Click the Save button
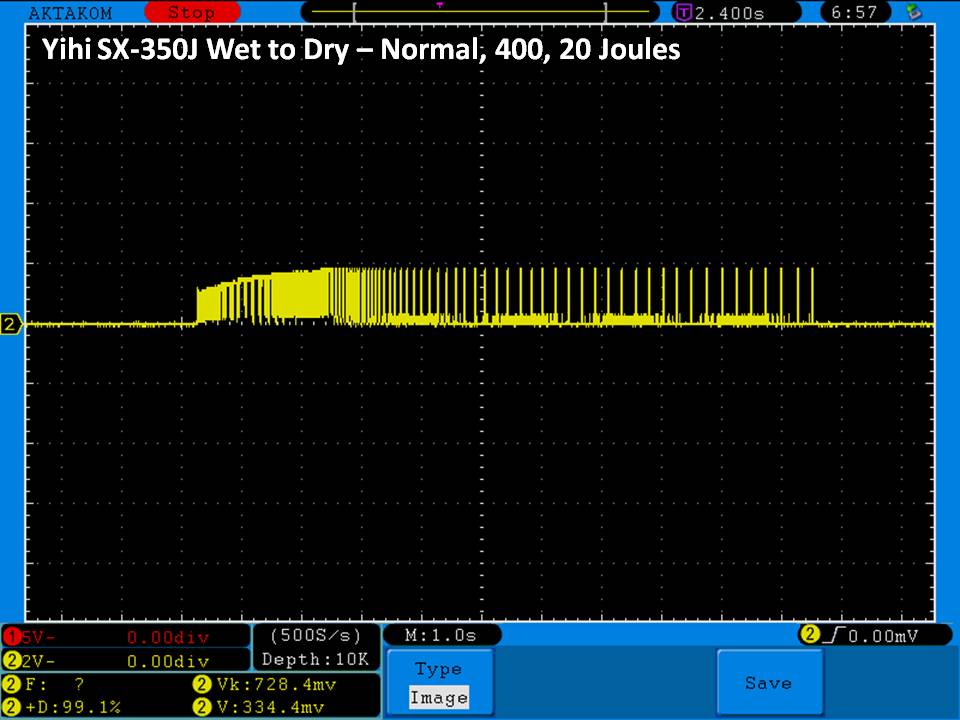 pos(768,683)
